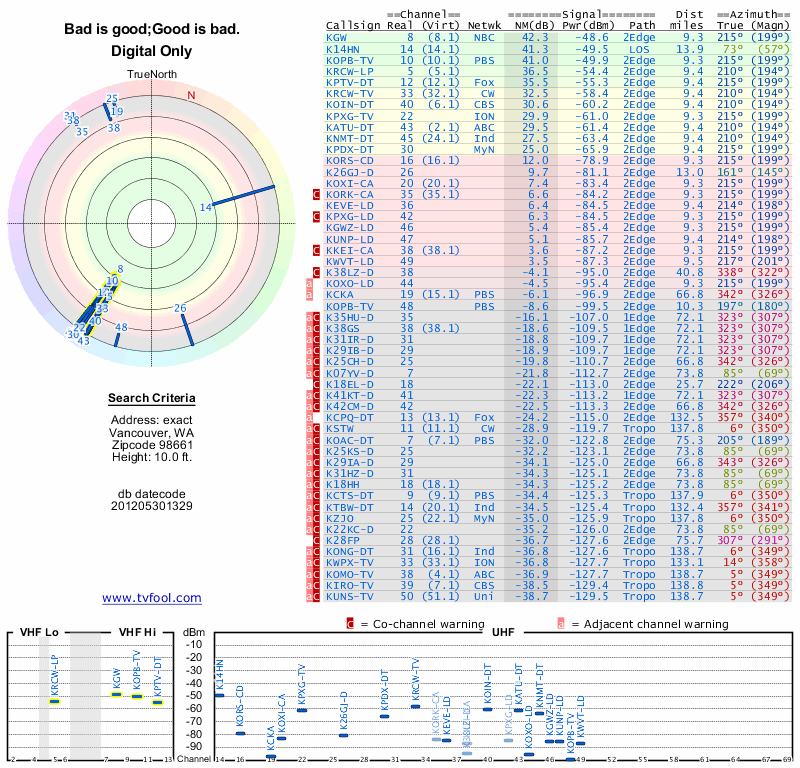Select KWPX-TV callsign in the table
Image resolution: width=800 pixels, height=768 pixels.
(x=350, y=563)
